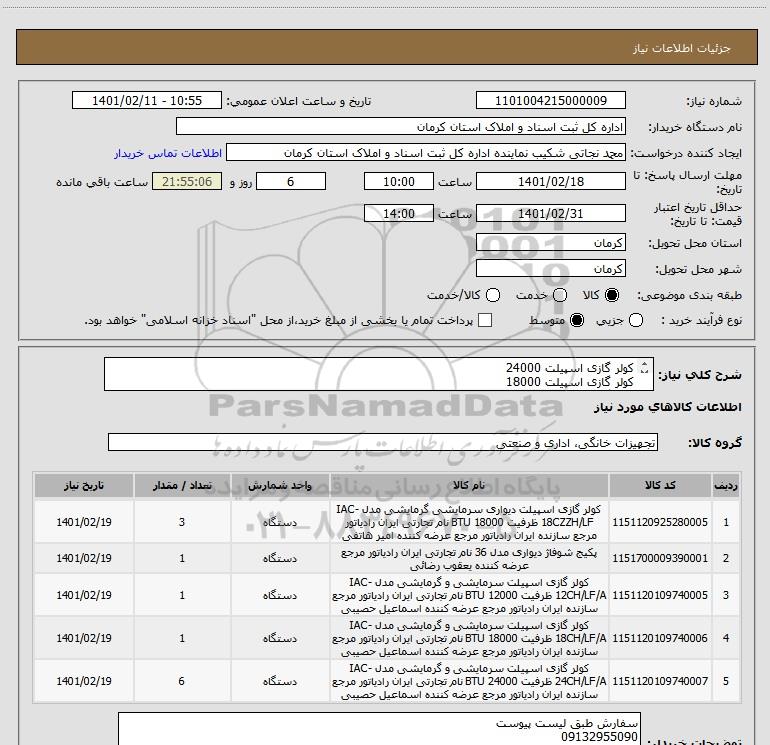Click the unit دستگاه in row 3
This screenshot has height=745, width=770.
click(280, 595)
